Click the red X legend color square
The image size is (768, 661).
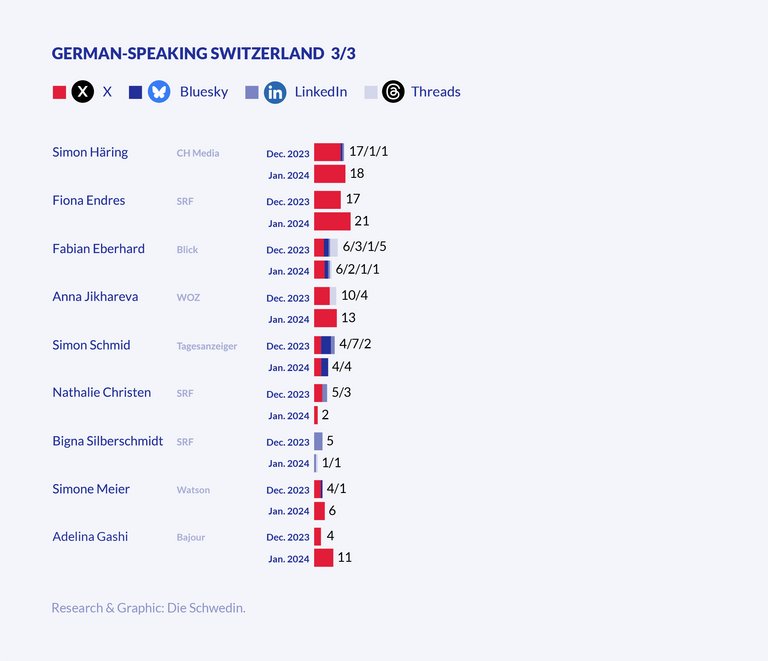click(59, 92)
